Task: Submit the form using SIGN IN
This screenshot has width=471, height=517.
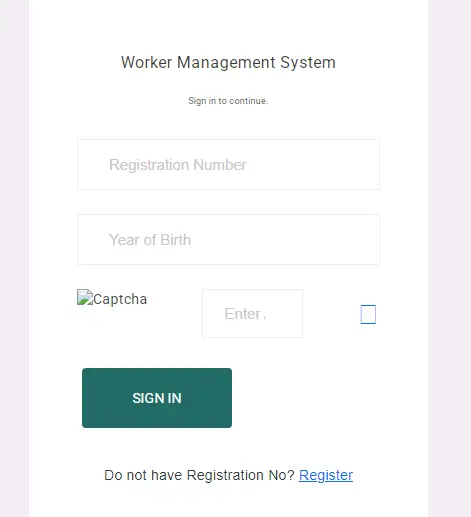Action: pos(157,398)
